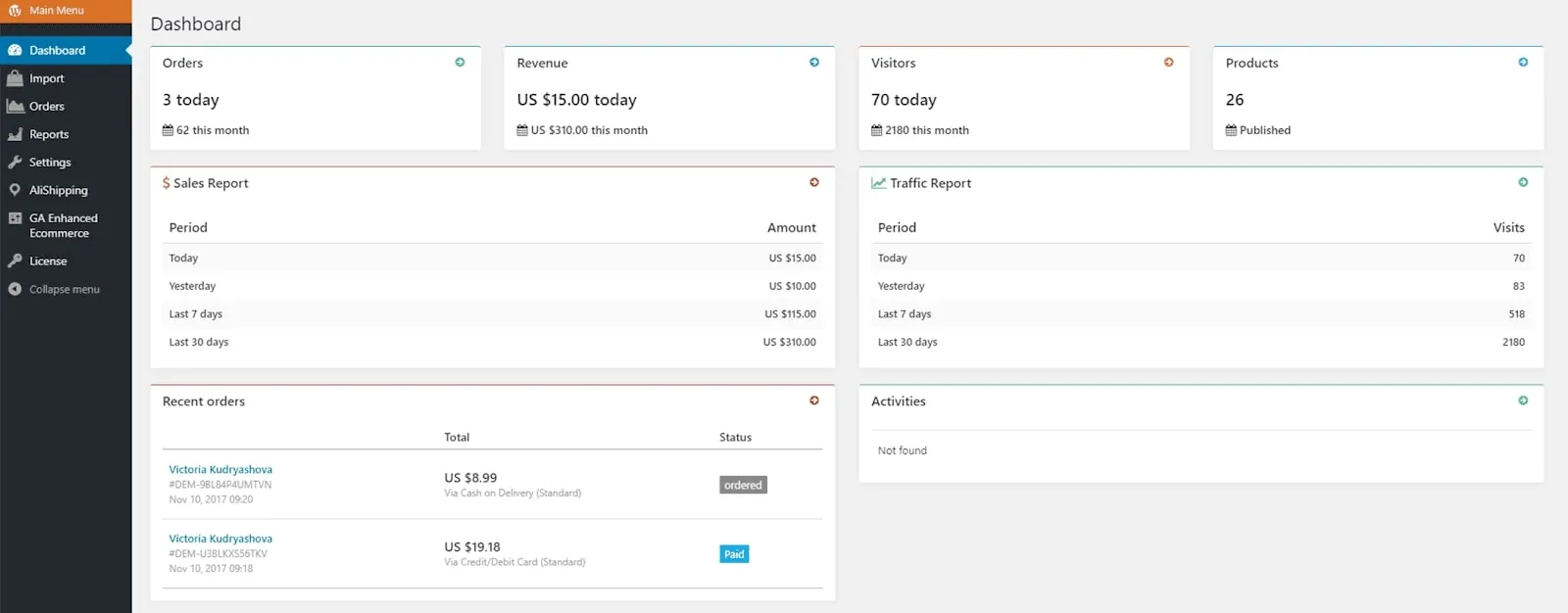Collapse the sidebar menu

[x=66, y=289]
